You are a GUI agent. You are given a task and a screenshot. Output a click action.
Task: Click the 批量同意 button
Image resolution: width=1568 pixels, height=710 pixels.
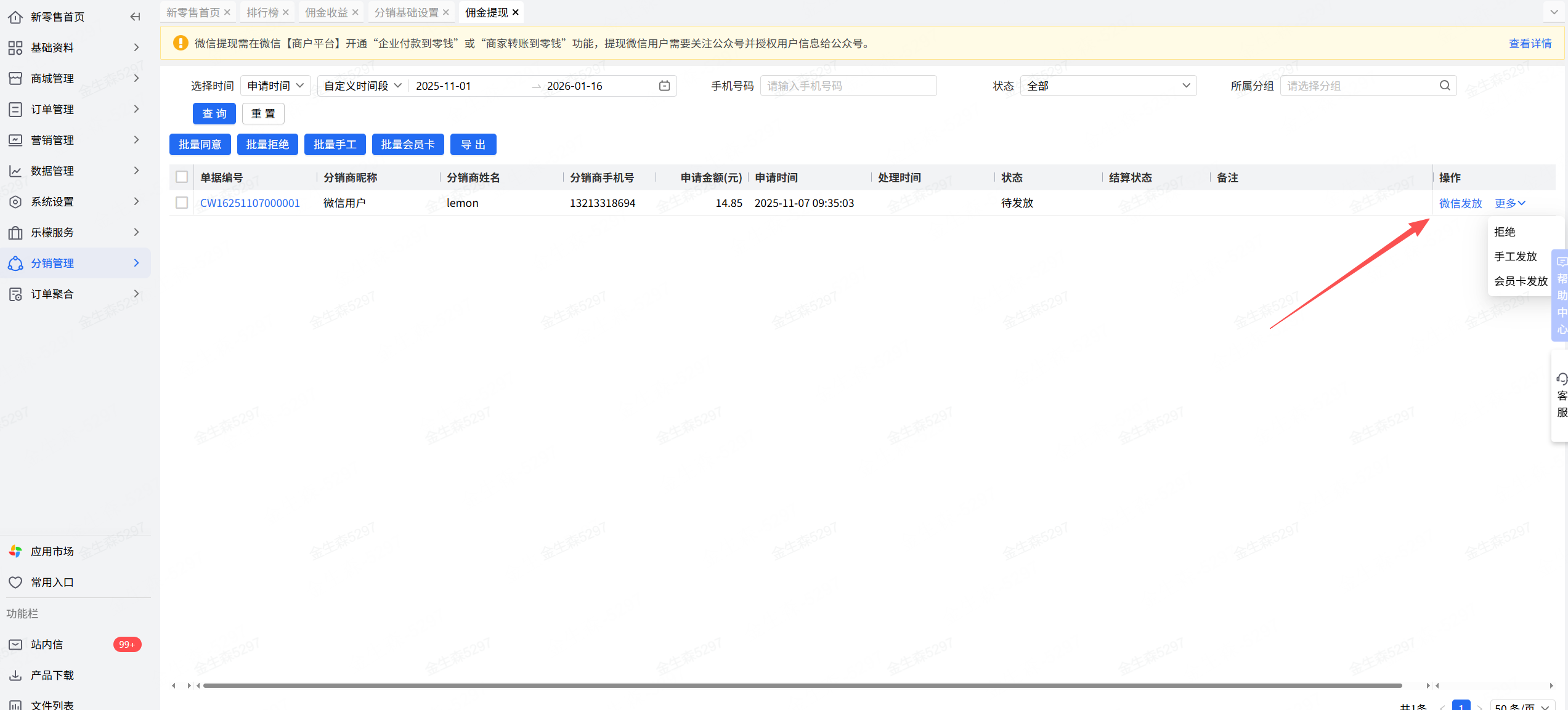[x=200, y=145]
